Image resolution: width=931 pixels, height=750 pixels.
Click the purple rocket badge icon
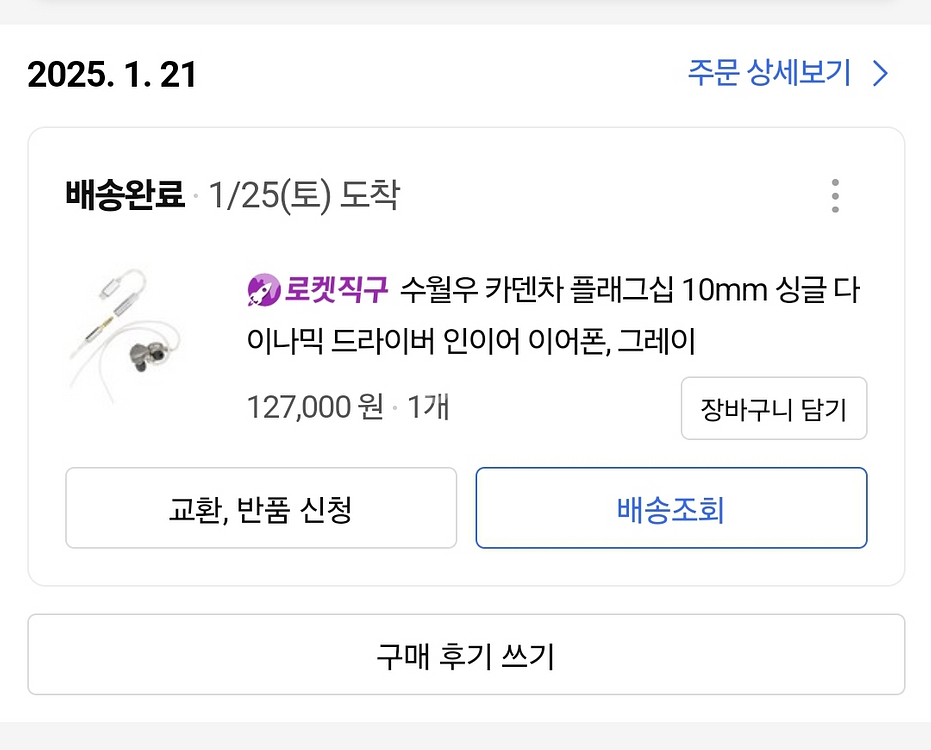263,291
